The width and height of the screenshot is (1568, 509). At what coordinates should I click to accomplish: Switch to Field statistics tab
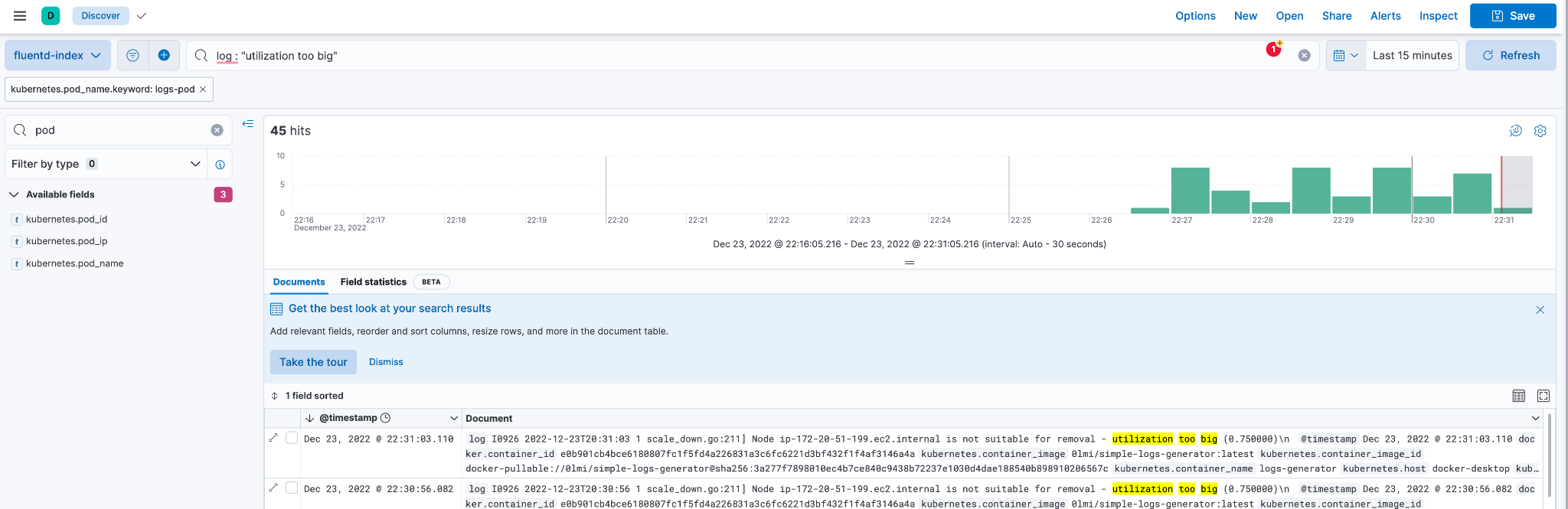[374, 282]
